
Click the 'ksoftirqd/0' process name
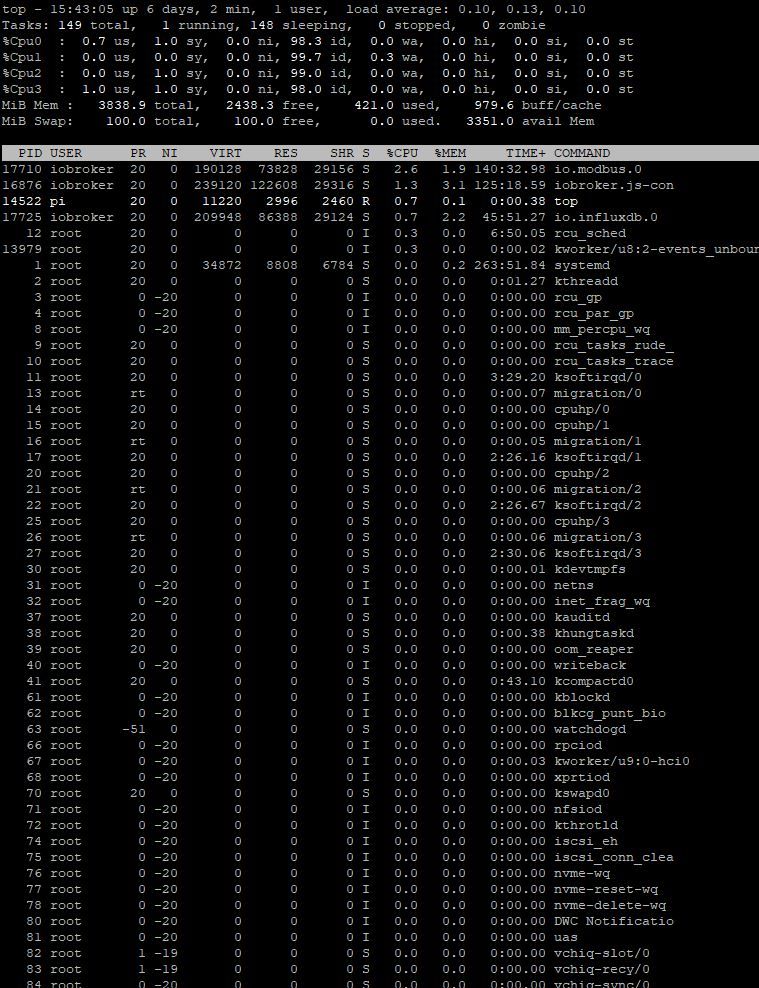tap(598, 377)
